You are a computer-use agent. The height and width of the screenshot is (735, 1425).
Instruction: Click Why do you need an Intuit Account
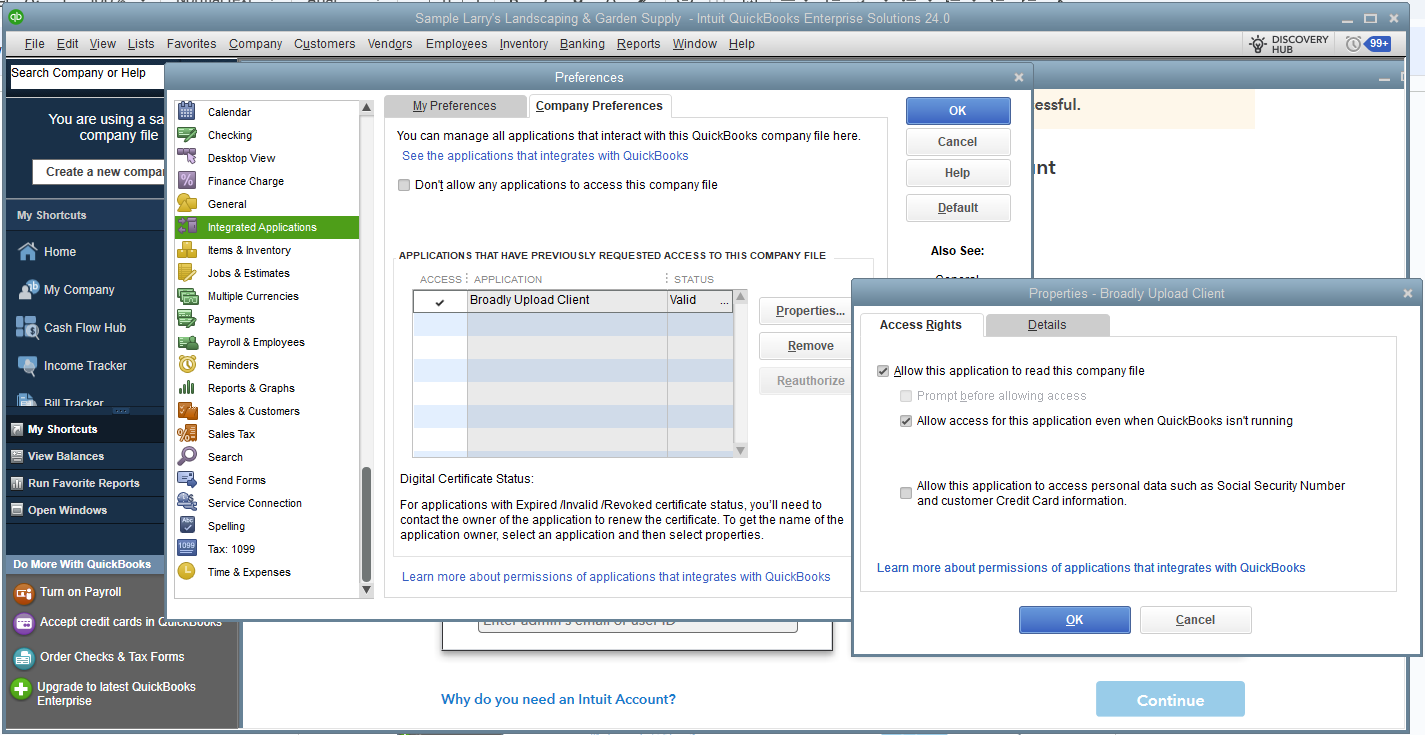(x=558, y=700)
